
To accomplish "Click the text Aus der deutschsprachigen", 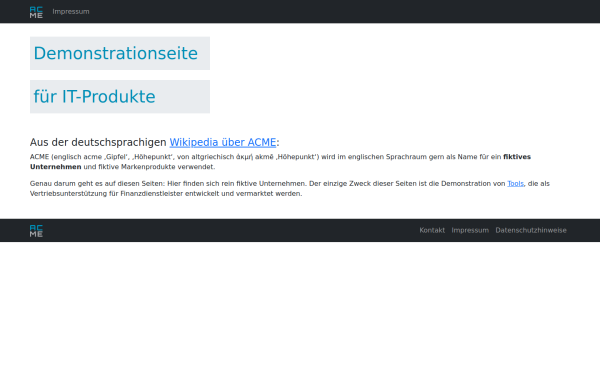I will pyautogui.click(x=98, y=142).
